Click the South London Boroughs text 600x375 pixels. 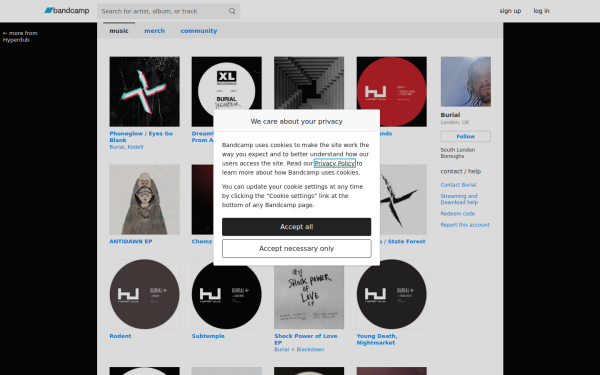(458, 153)
